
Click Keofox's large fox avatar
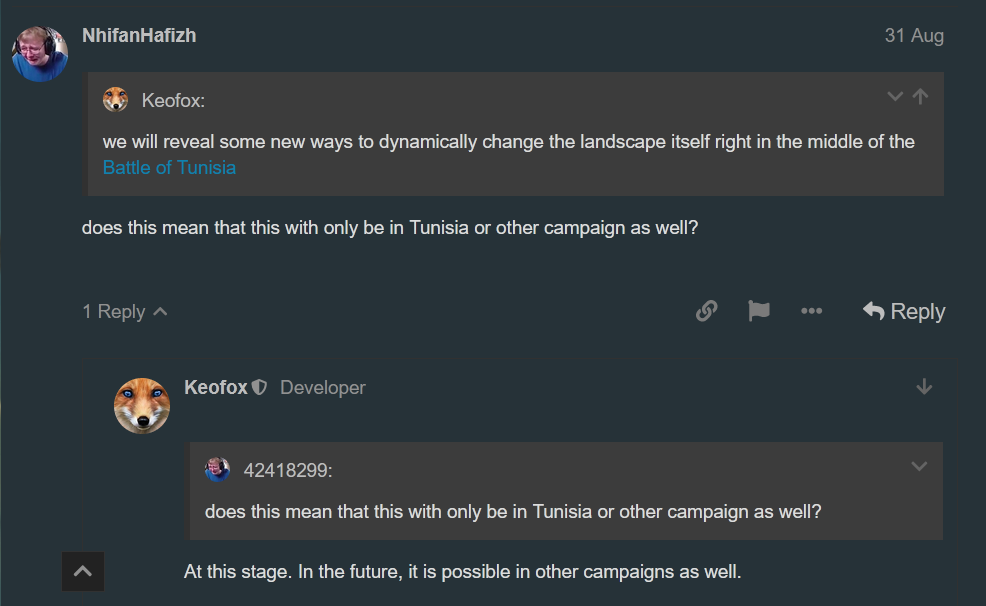pos(142,405)
